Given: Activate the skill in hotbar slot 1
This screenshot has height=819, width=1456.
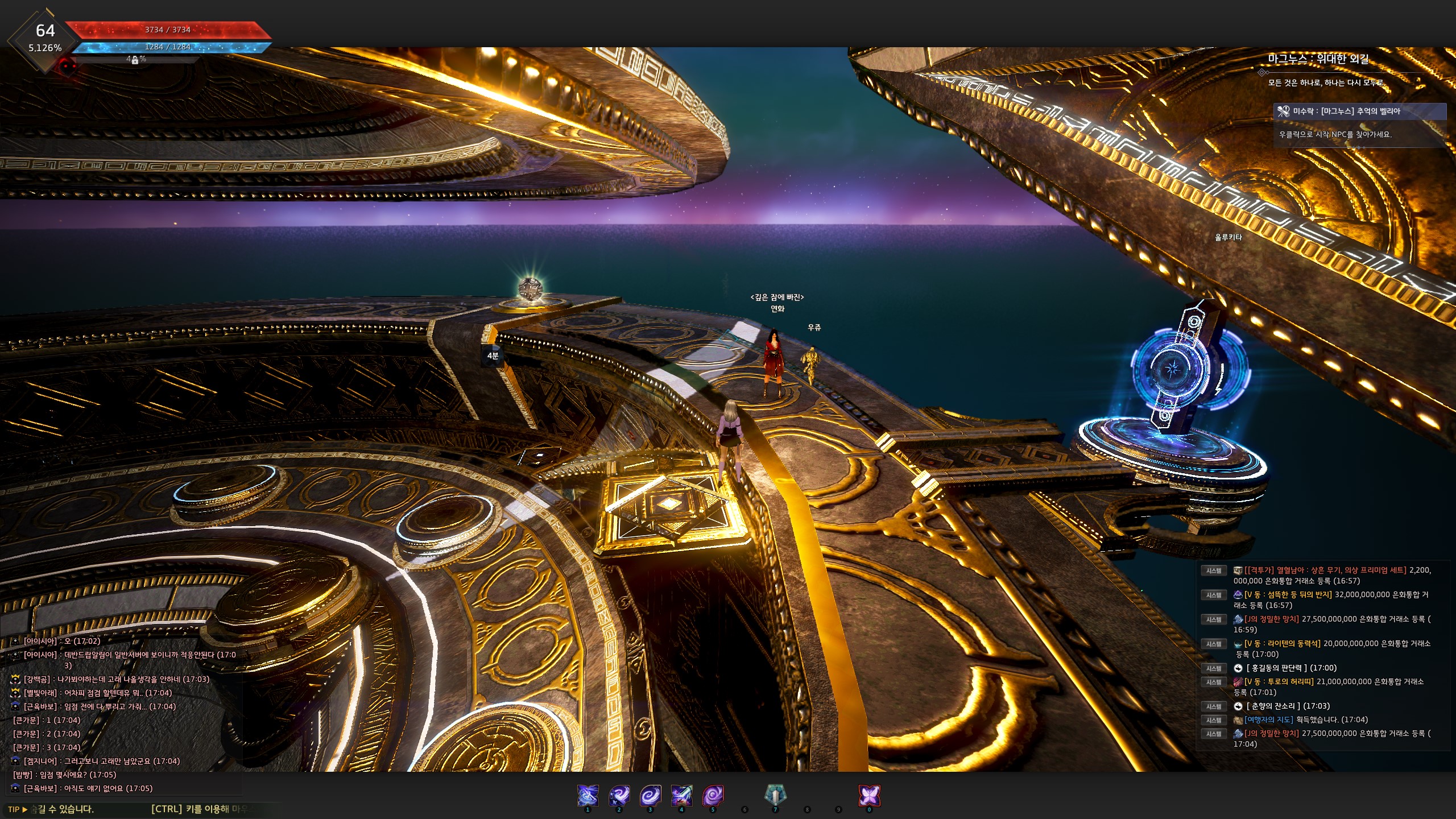Looking at the screenshot, I should (x=588, y=795).
